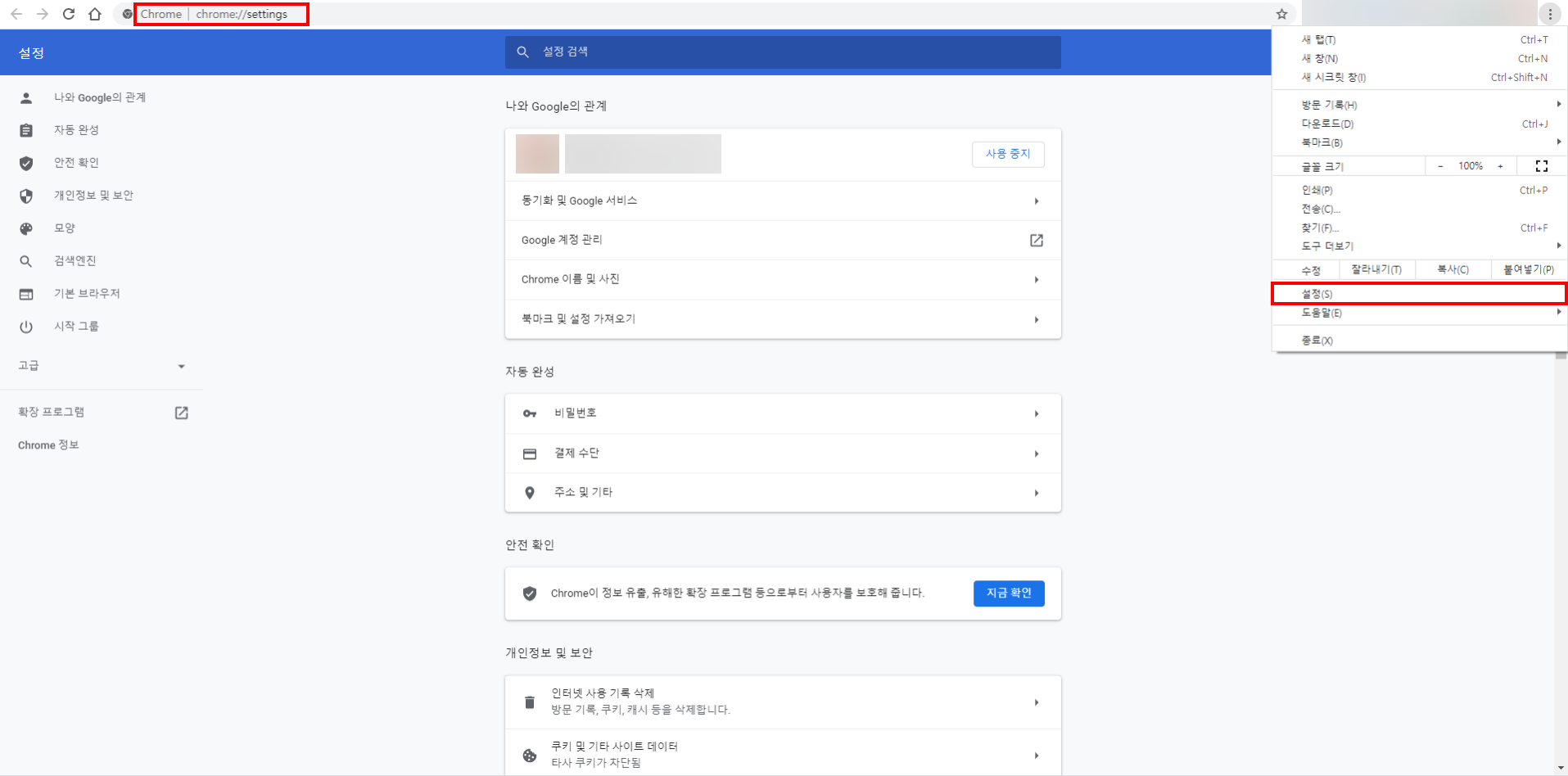Open 방문 기록(H) submenu

coord(1419,105)
